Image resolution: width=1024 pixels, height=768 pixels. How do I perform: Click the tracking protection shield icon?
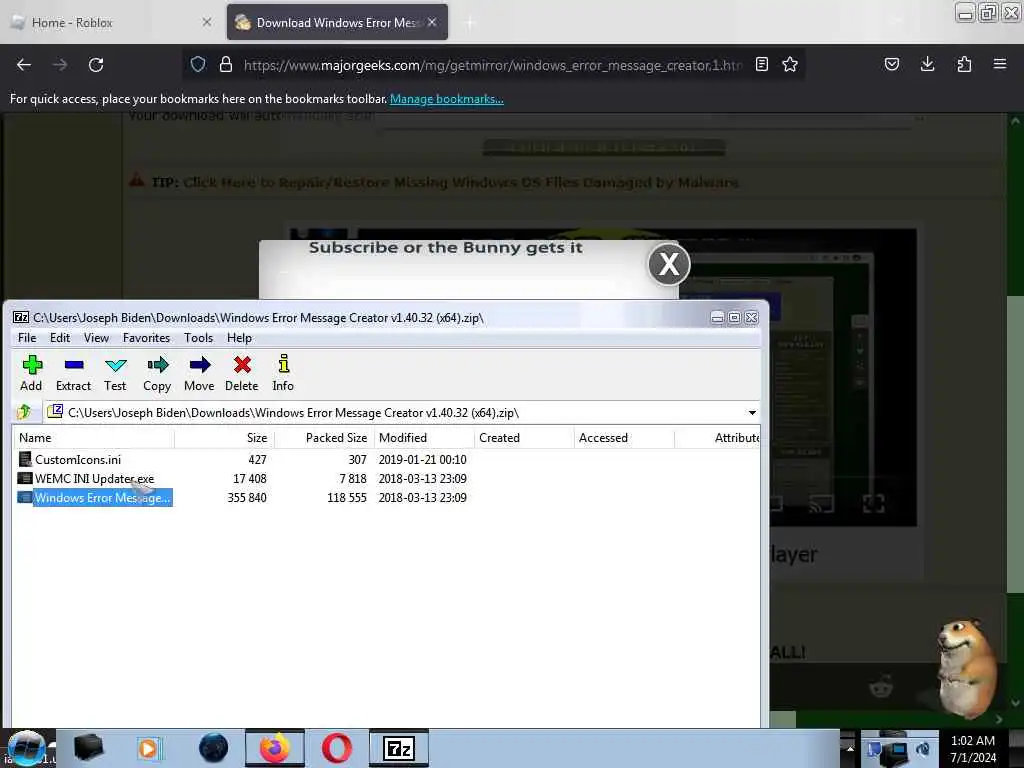[x=198, y=65]
